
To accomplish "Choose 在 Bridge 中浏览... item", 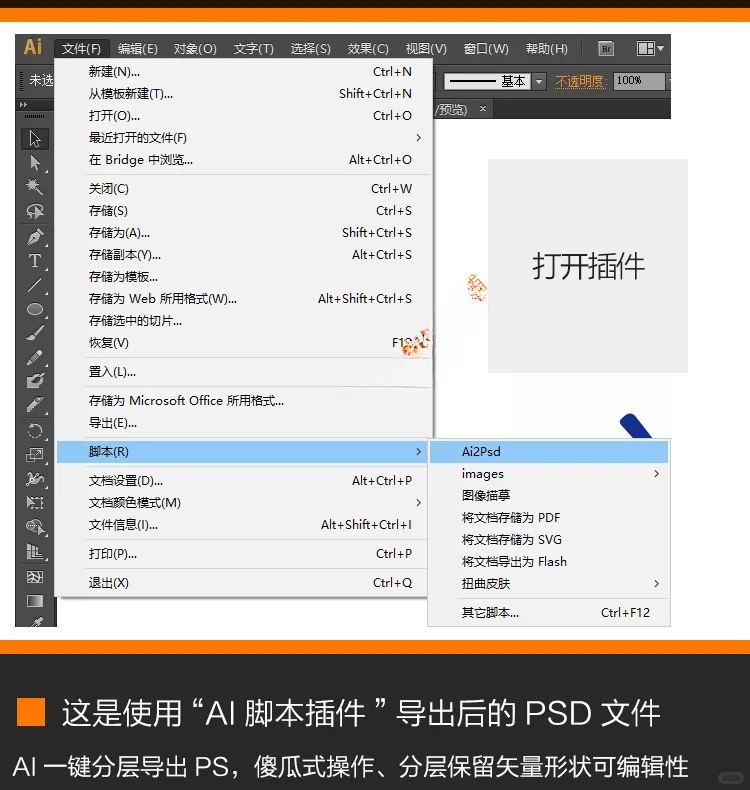I will [244, 160].
